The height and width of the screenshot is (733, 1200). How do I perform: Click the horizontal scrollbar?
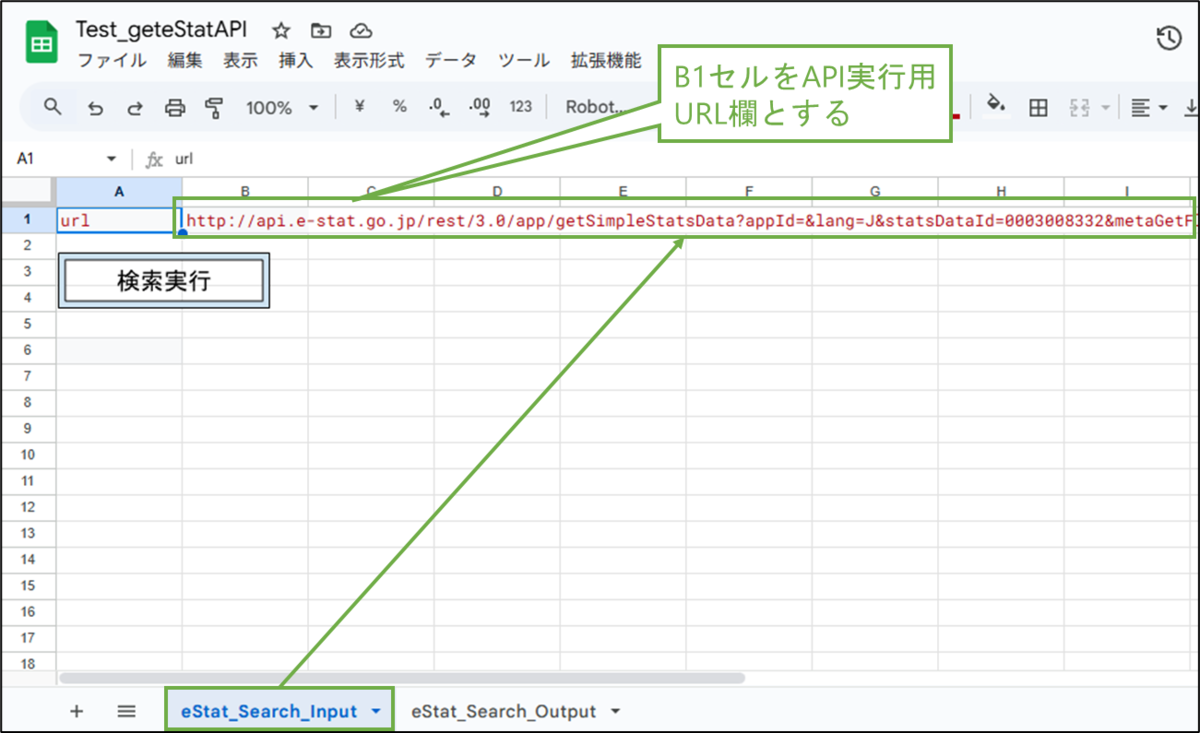pos(402,677)
